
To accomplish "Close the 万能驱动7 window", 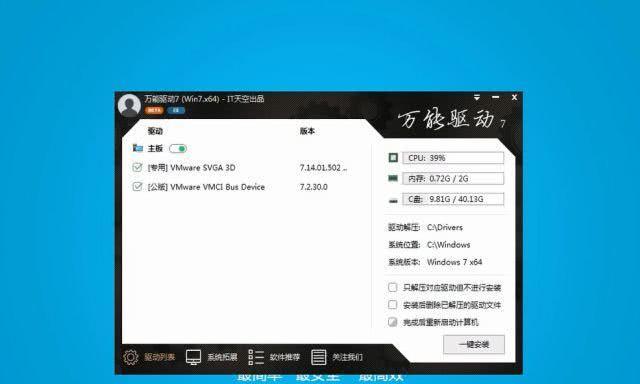I will pyautogui.click(x=514, y=97).
